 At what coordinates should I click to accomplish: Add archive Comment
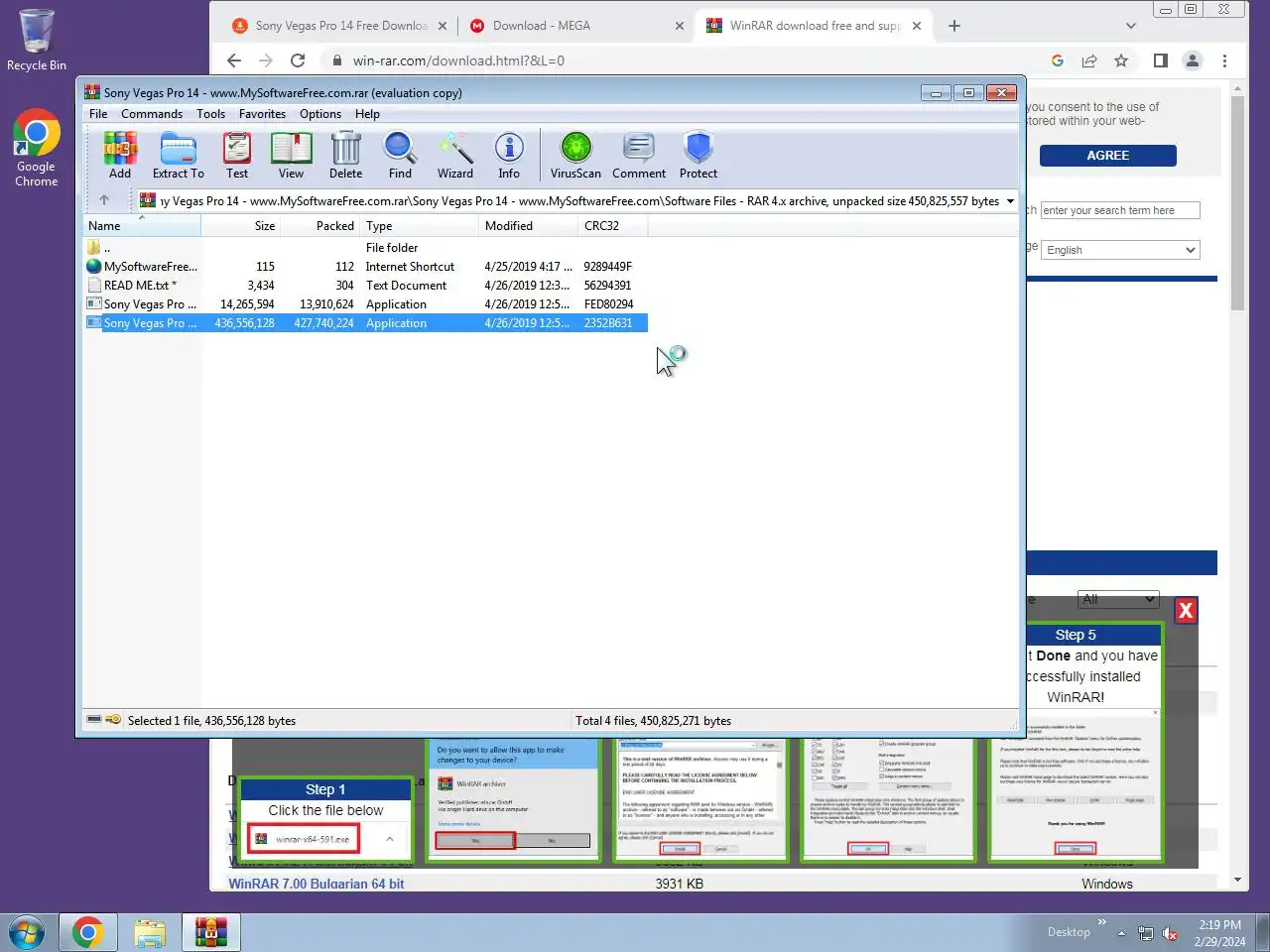[x=639, y=156]
